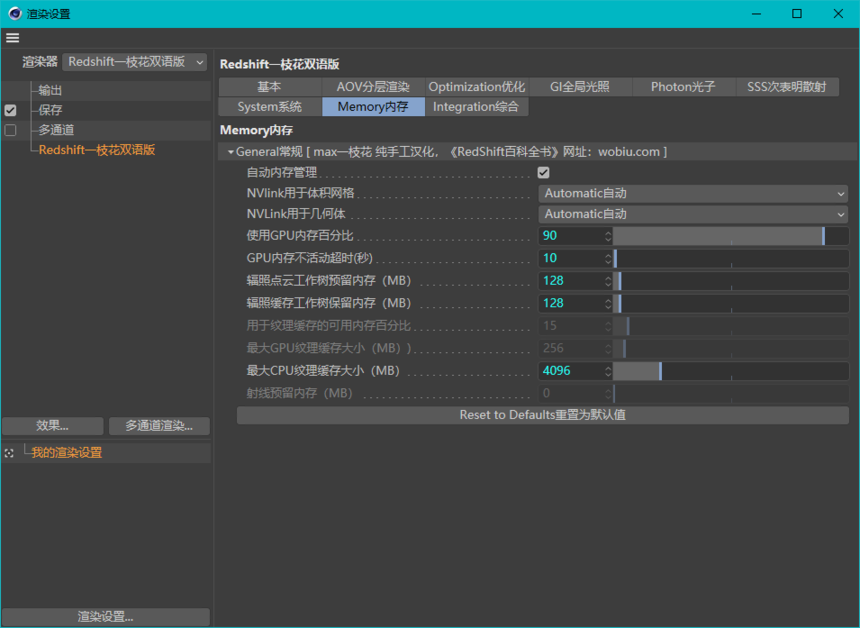Click the Cinema 4D app logo
The height and width of the screenshot is (628, 860).
[x=15, y=14]
